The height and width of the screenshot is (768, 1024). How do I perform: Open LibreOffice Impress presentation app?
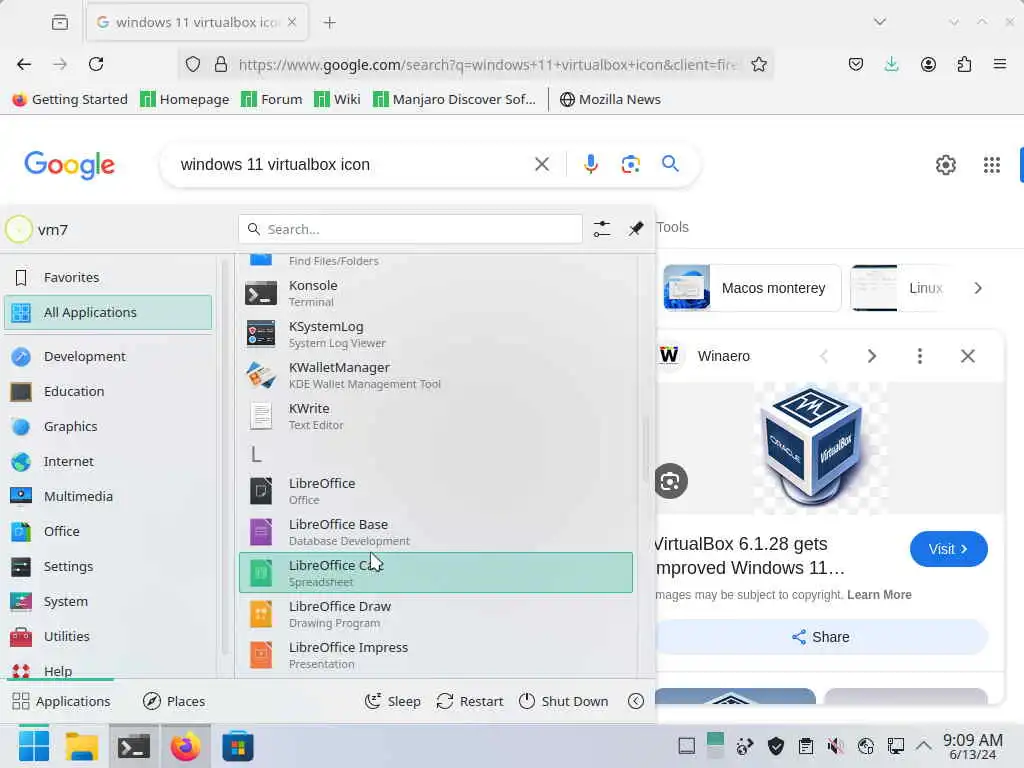[436, 655]
